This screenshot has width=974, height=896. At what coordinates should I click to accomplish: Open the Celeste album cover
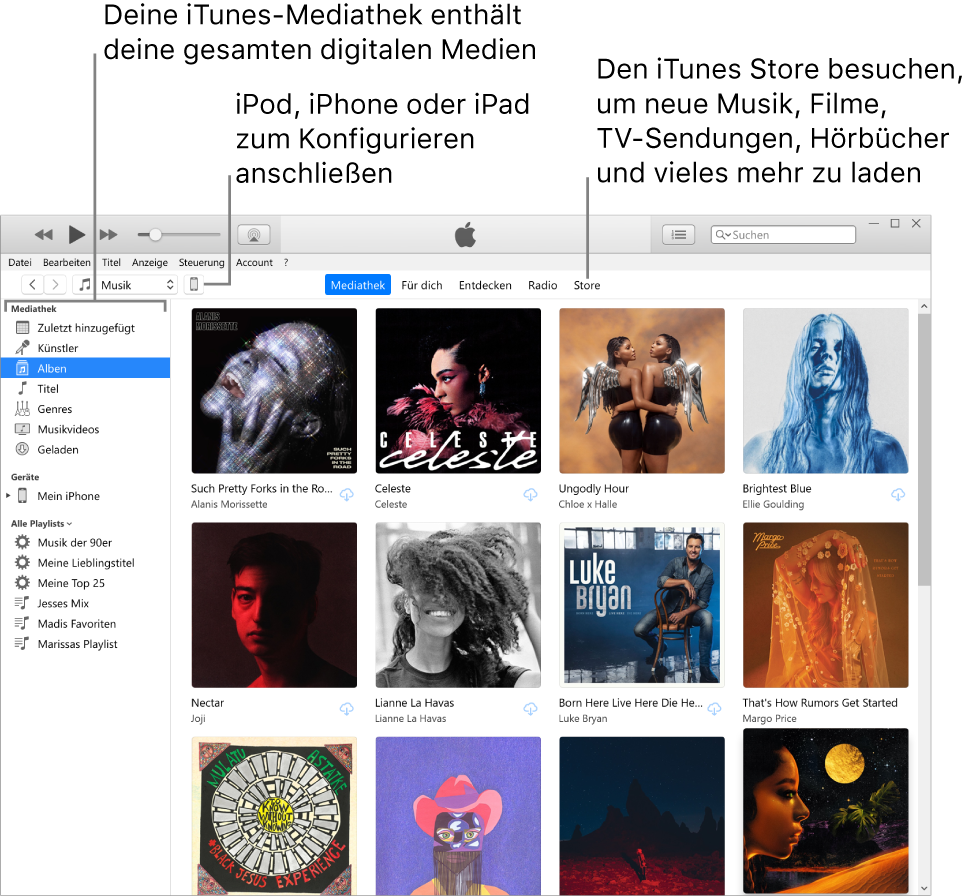458,391
